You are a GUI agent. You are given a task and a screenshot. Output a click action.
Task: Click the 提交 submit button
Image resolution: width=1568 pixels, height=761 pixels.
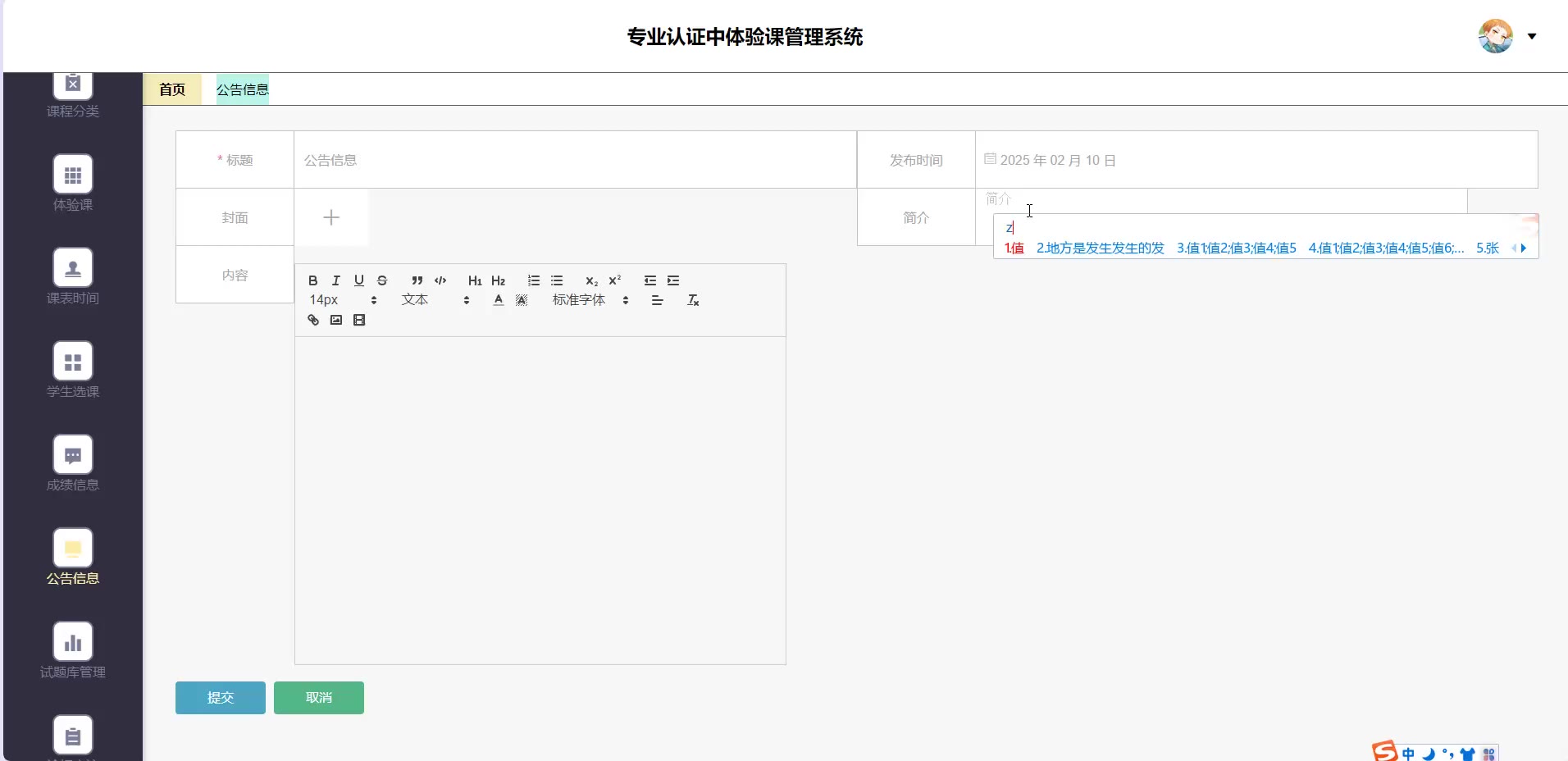(x=220, y=698)
